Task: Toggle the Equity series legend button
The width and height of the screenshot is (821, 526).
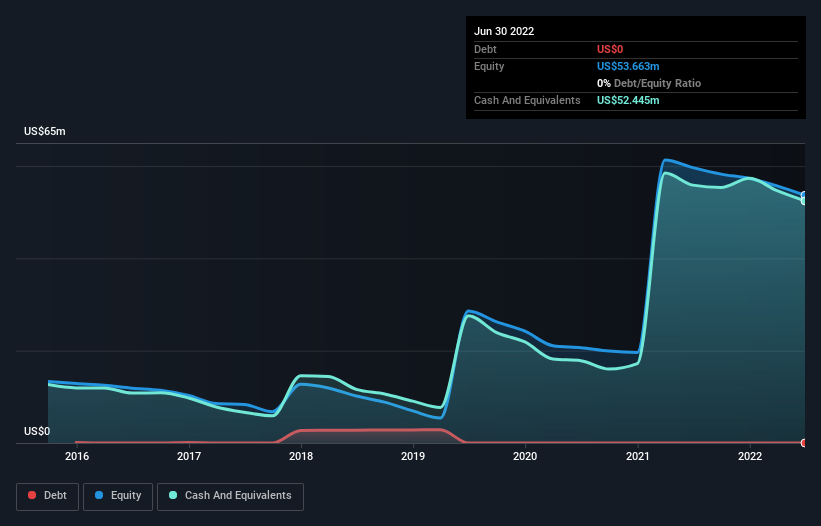Action: click(118, 496)
